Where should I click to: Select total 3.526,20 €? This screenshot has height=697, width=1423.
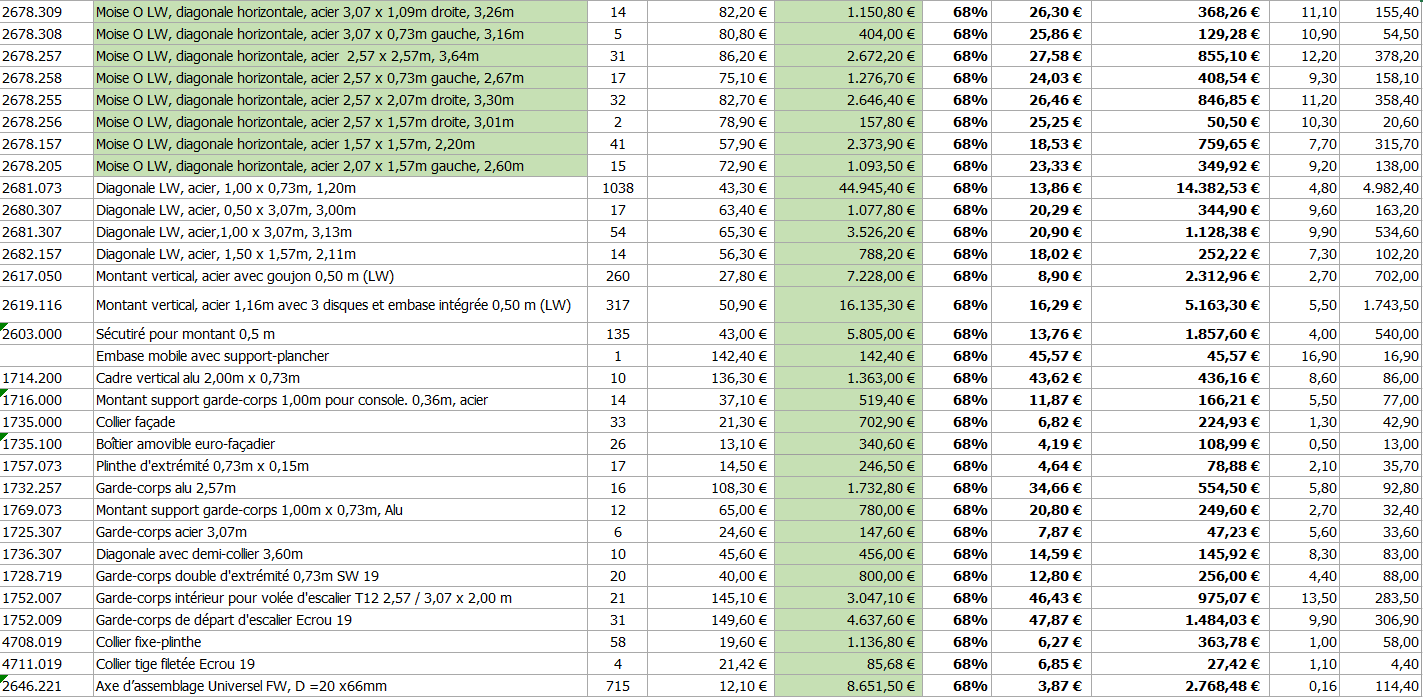click(848, 232)
